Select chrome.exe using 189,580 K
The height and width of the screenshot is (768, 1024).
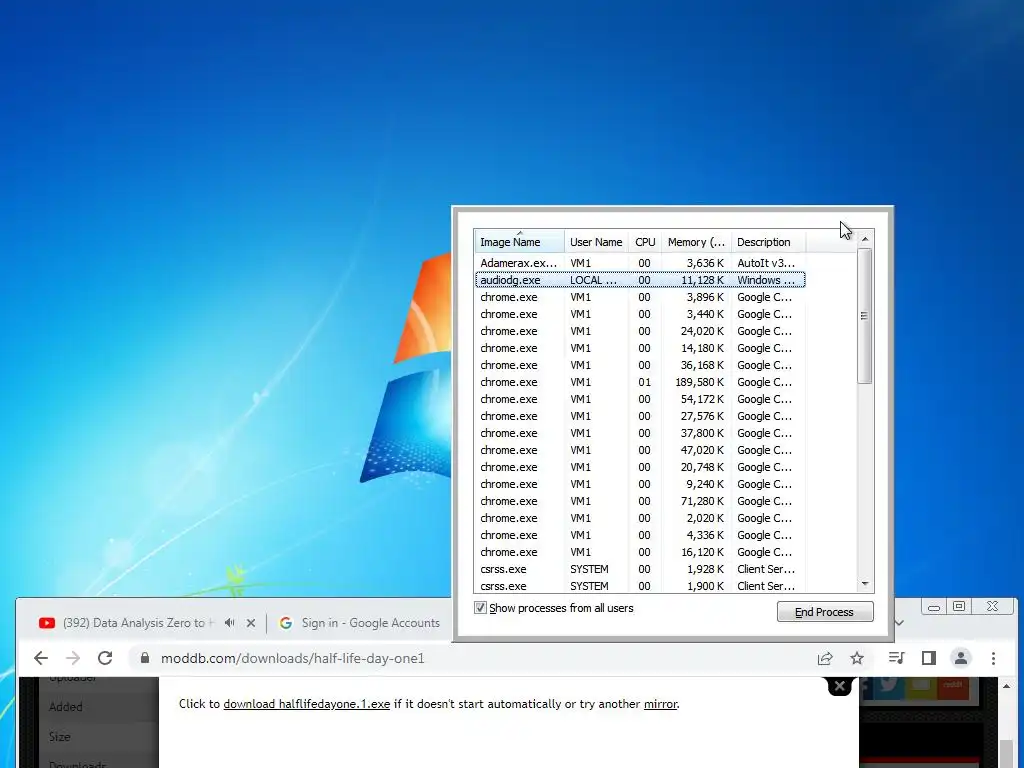[x=640, y=382]
